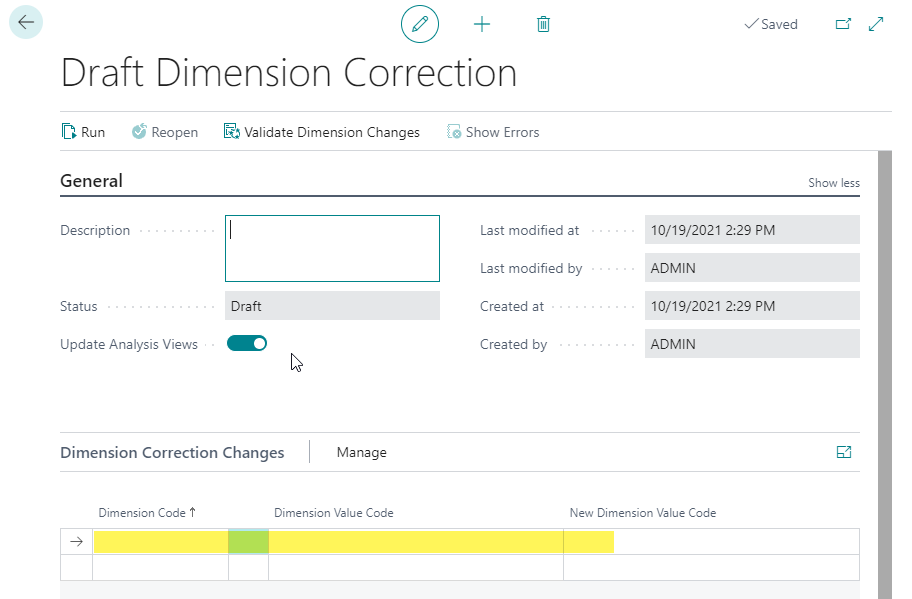The width and height of the screenshot is (912, 599).
Task: Choose Show Errors label
Action: [x=503, y=133]
